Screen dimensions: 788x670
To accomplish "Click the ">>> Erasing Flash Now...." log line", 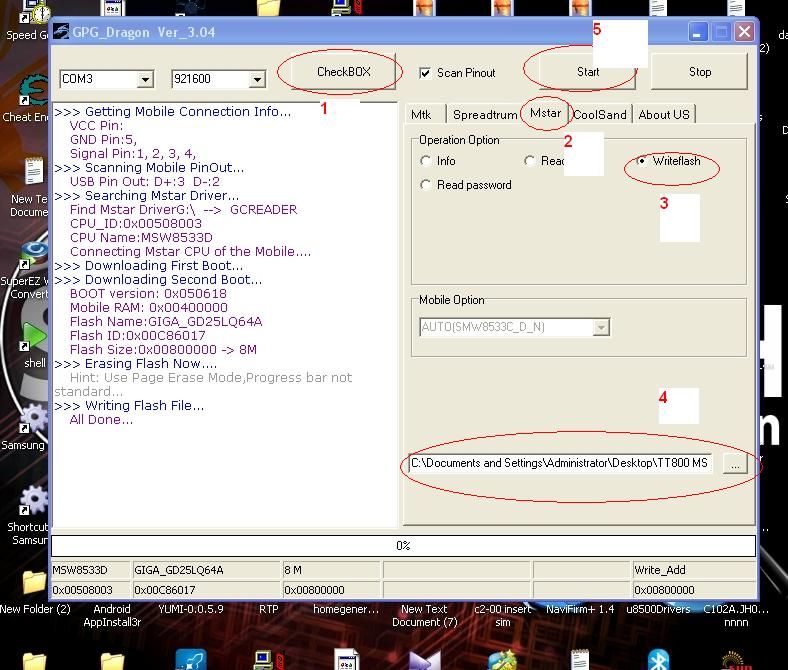I will (136, 363).
